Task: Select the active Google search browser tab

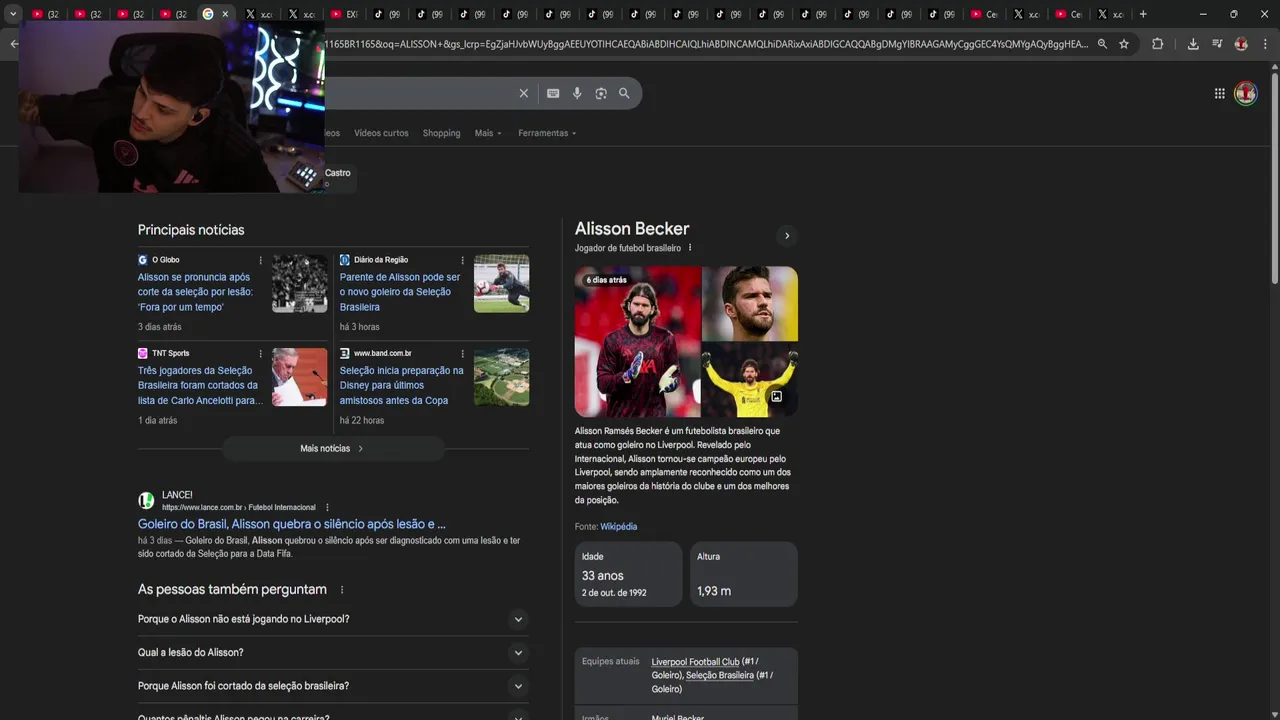Action: pos(208,14)
